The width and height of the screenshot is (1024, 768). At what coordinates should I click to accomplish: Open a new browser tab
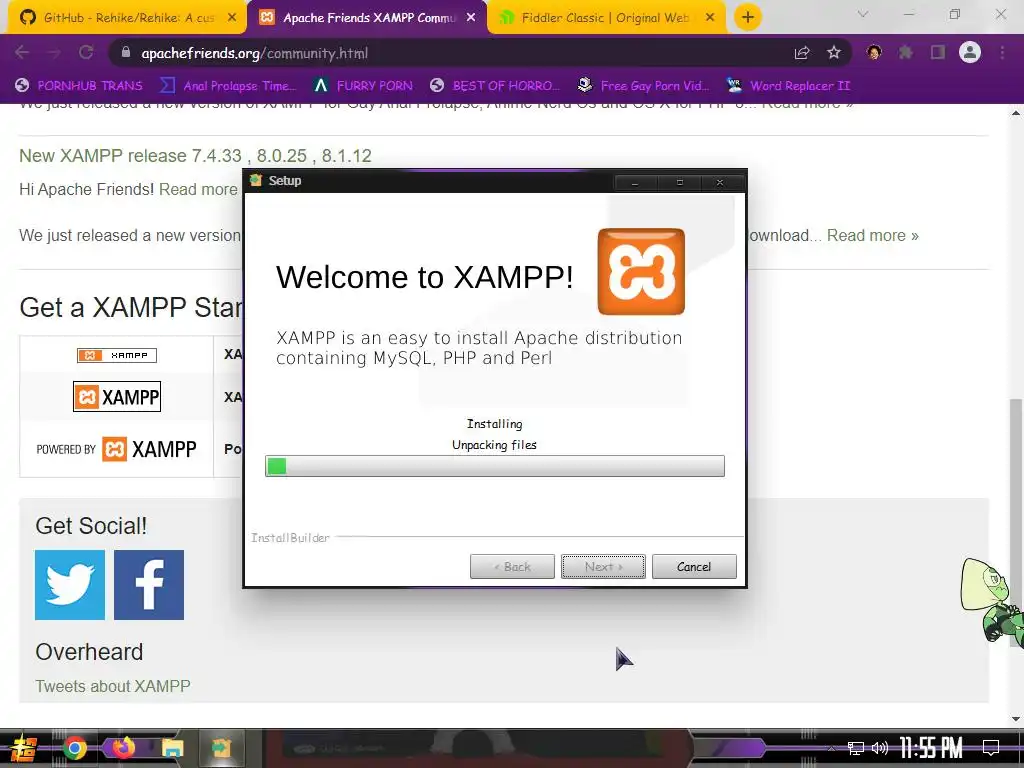pyautogui.click(x=748, y=17)
